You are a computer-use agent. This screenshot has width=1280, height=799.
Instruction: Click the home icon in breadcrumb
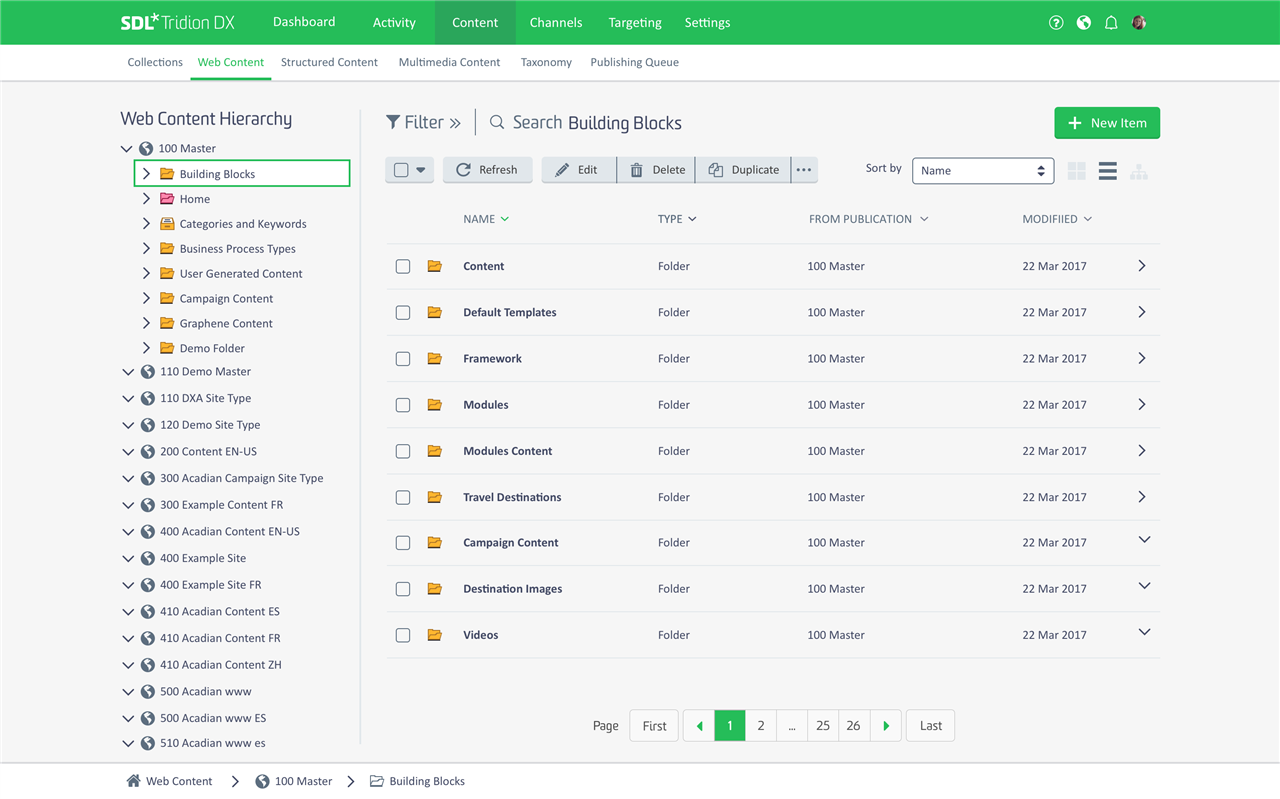coord(133,781)
